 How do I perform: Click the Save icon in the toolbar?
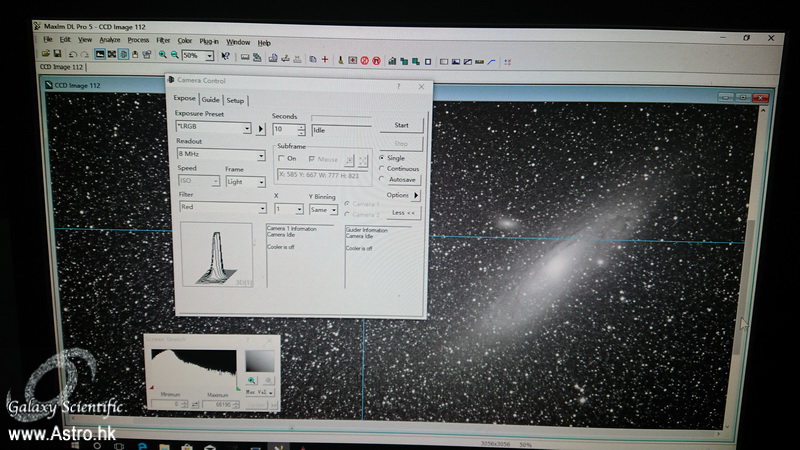tap(58, 54)
